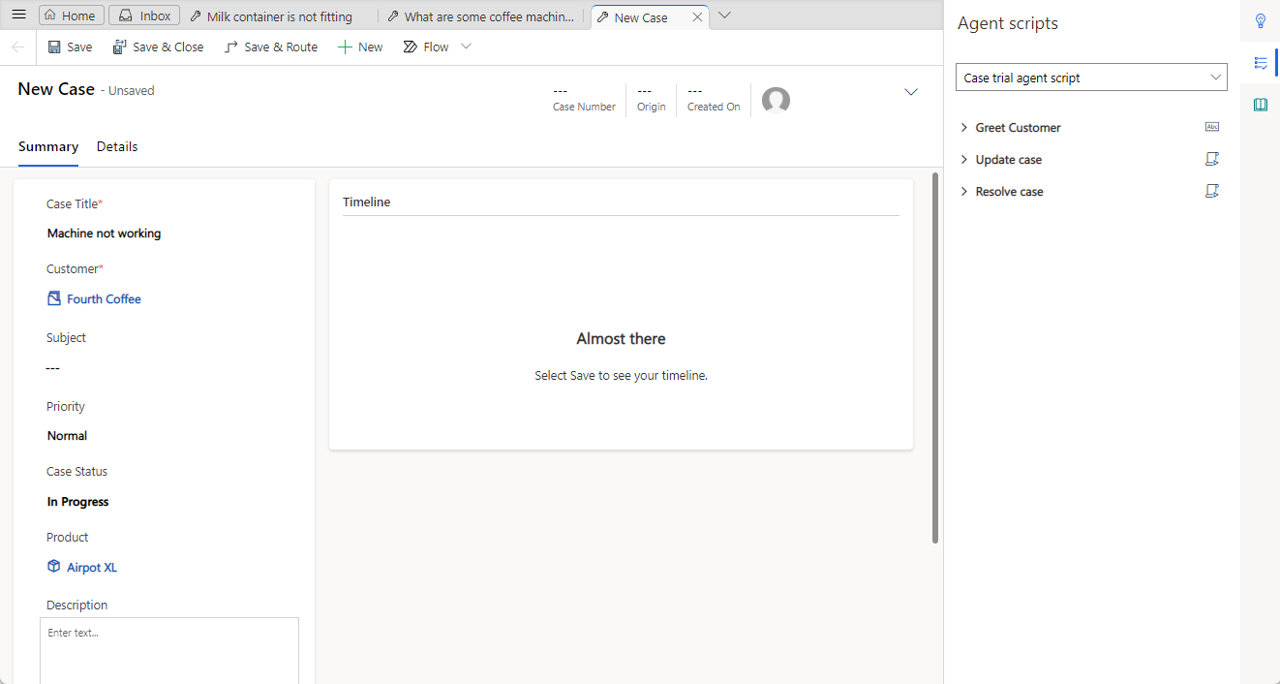1280x684 pixels.
Task: Open the knowledge articles book icon
Action: (x=1261, y=104)
